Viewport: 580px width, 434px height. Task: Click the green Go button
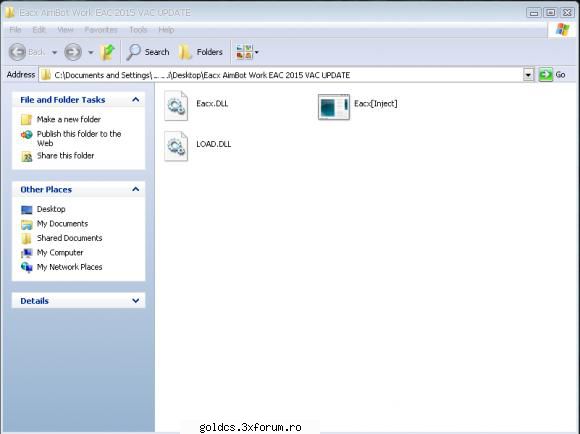point(552,75)
